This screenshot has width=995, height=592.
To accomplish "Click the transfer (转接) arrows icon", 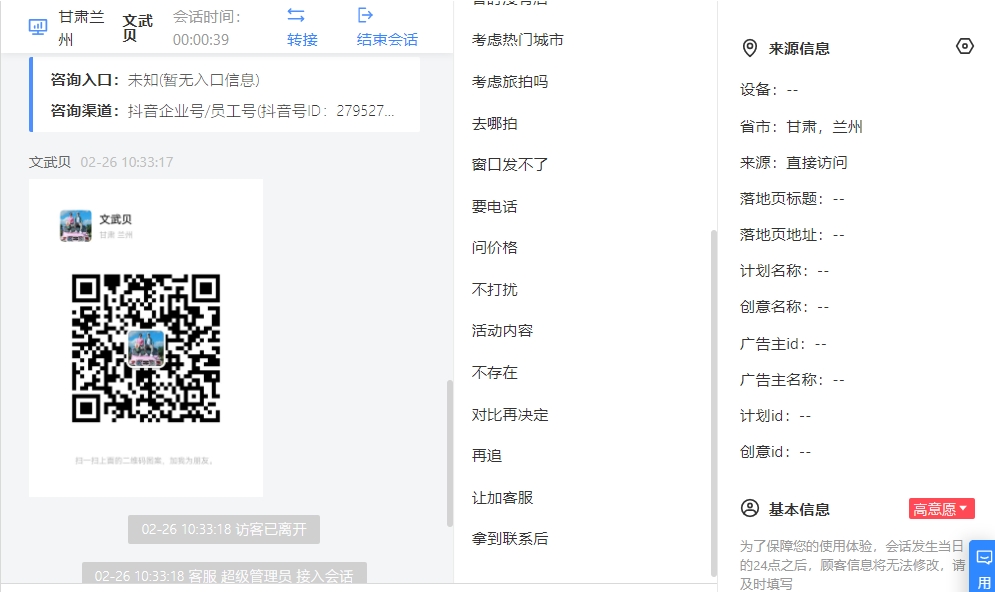I will tap(296, 15).
